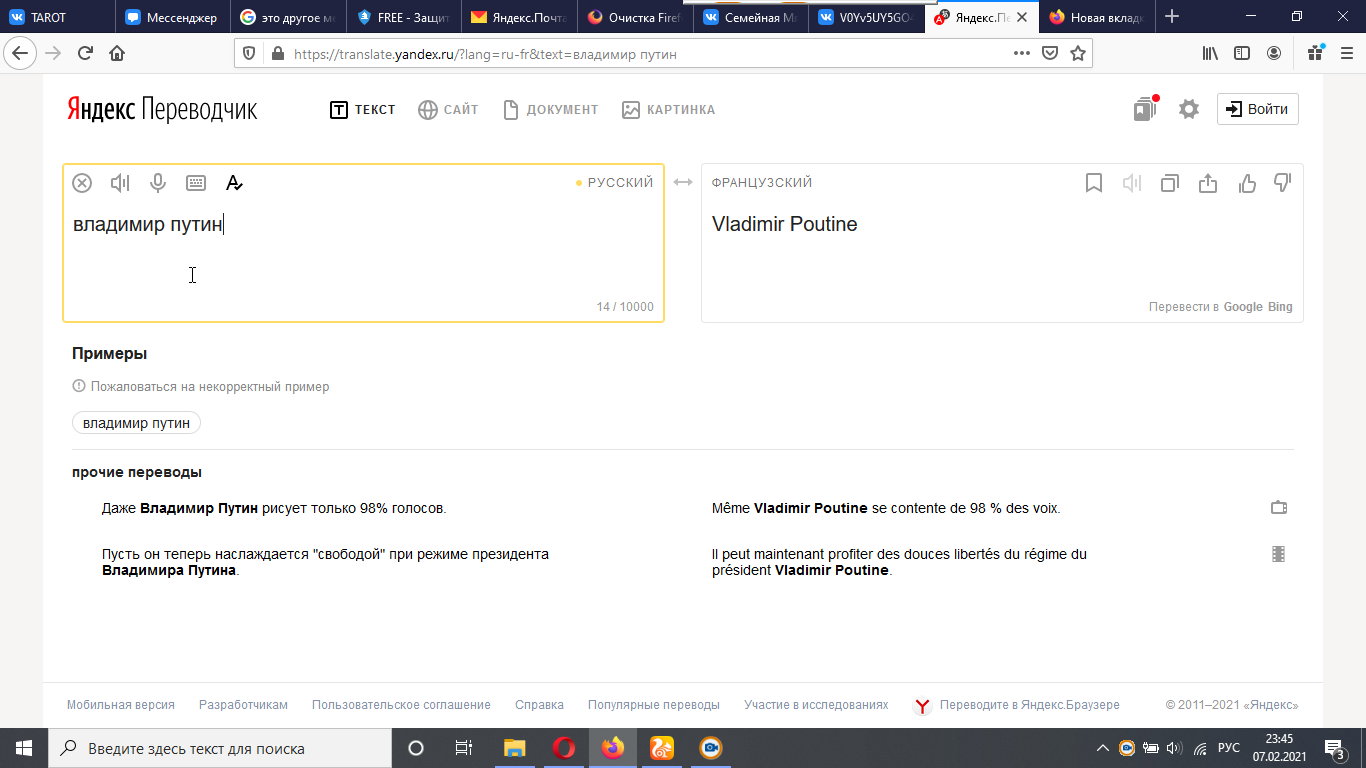The width and height of the screenshot is (1366, 768).
Task: Open the Участие в исследованиях footer link
Action: point(816,705)
